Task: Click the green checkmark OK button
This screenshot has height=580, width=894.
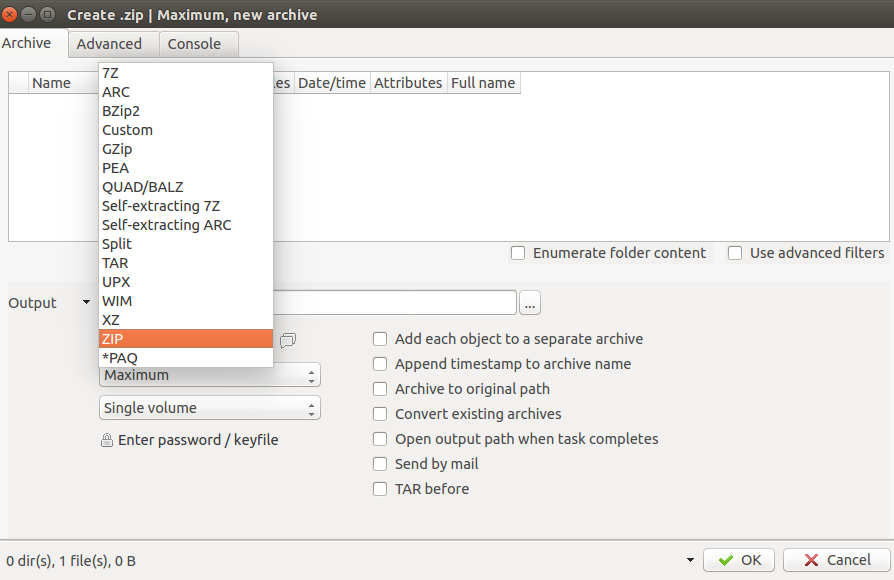Action: (739, 560)
